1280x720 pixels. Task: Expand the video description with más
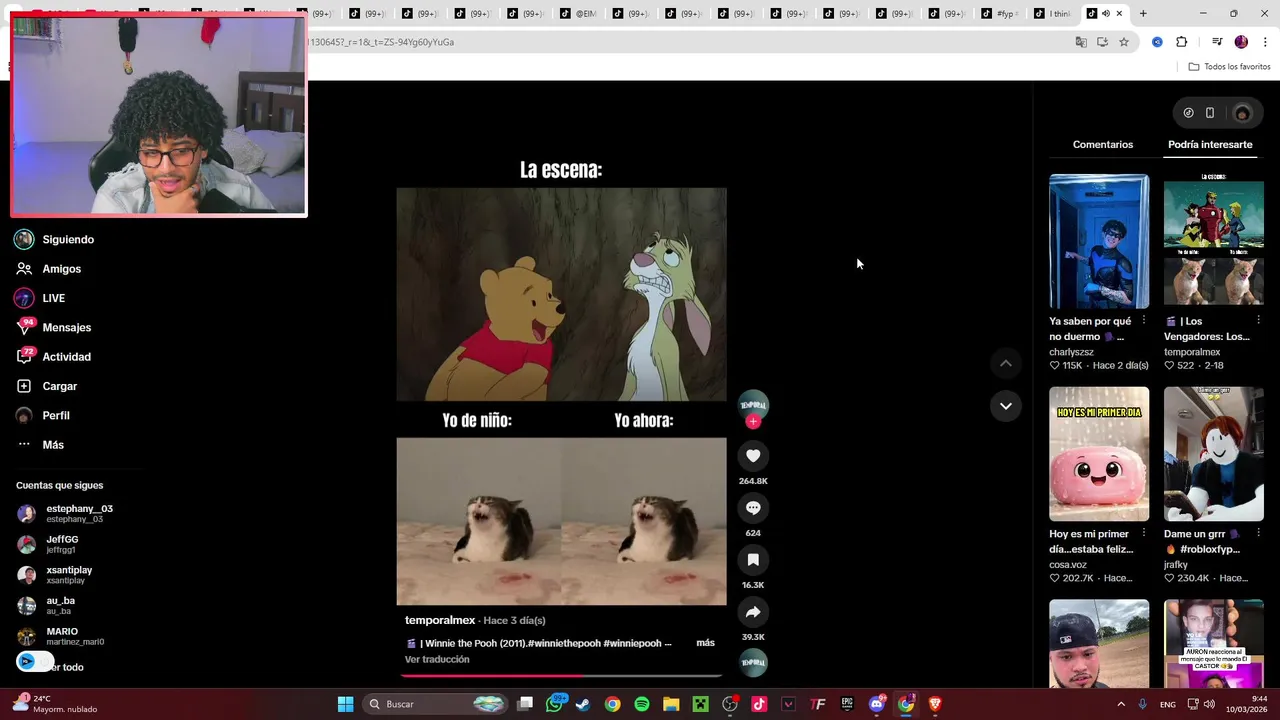click(x=705, y=643)
